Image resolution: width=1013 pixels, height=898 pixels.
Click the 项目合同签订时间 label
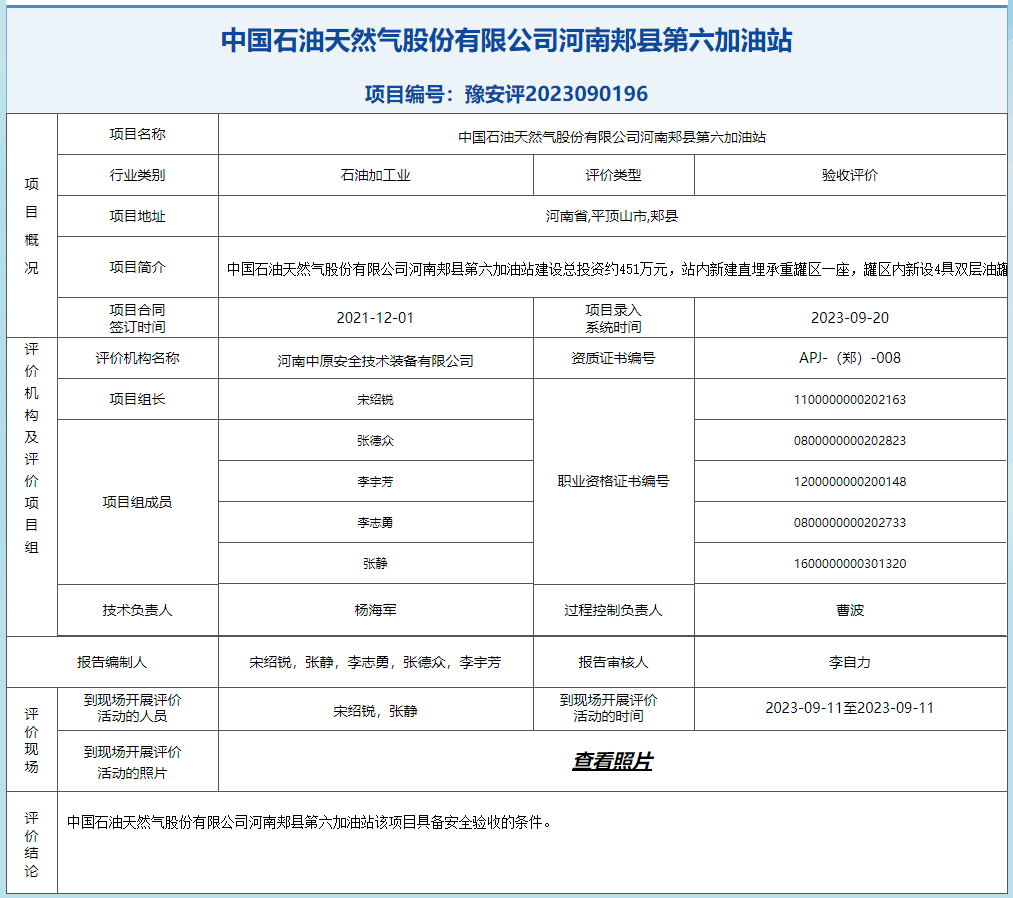coord(138,318)
